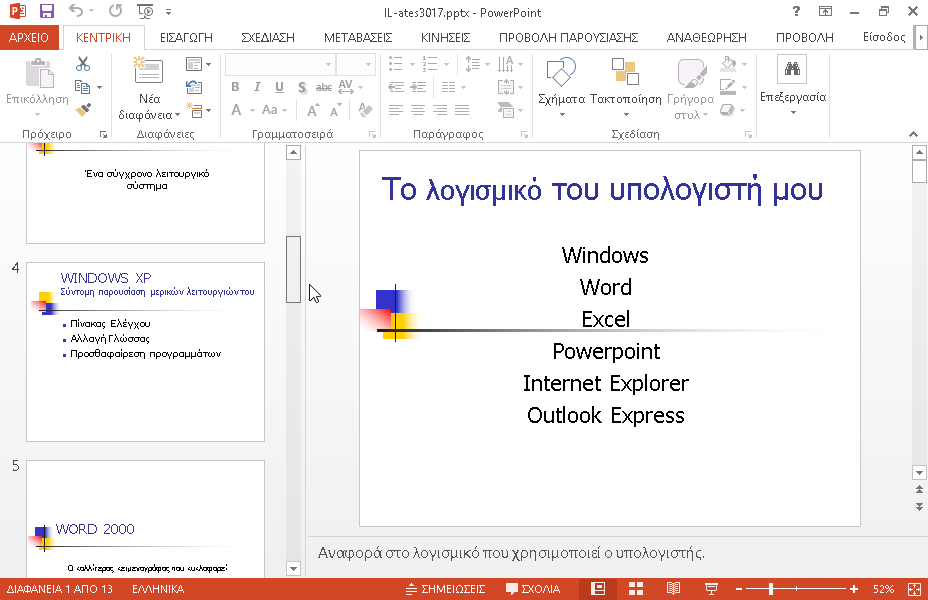Image resolution: width=928 pixels, height=600 pixels.
Task: Open the ΑΡΧΕΙΟ file tab
Action: tap(28, 37)
